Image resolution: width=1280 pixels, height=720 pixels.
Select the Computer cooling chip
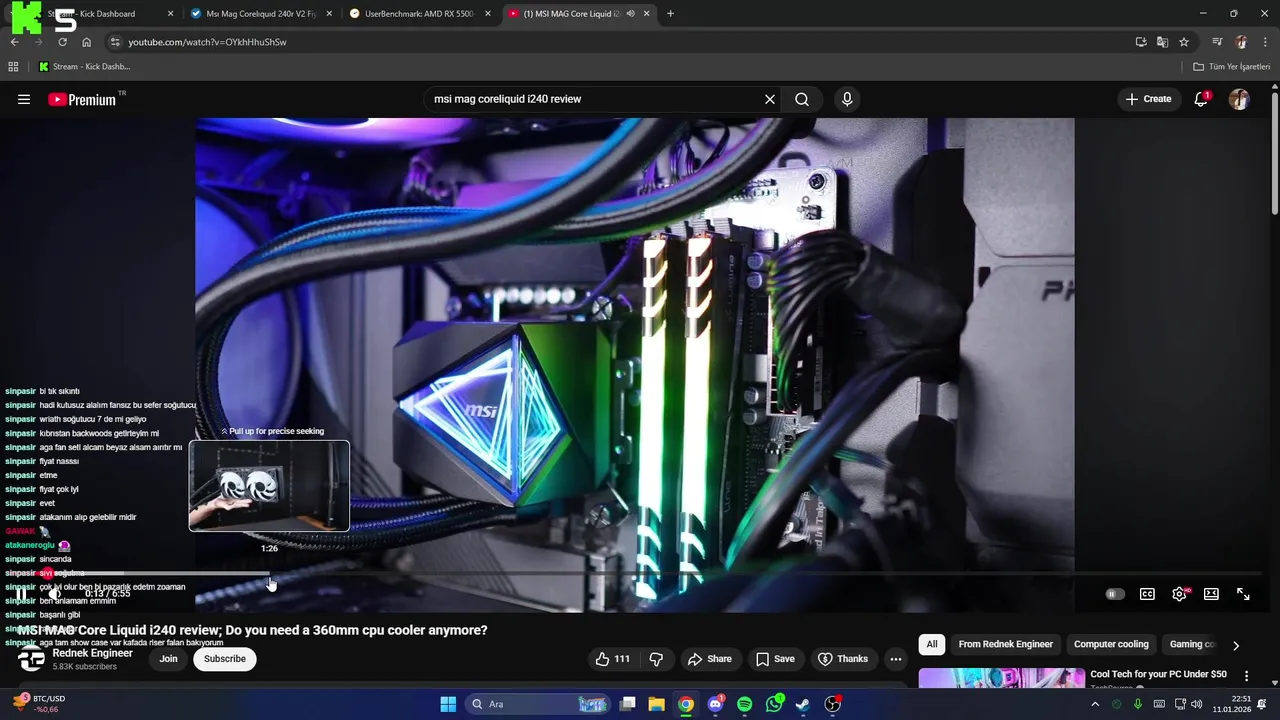pos(1111,644)
